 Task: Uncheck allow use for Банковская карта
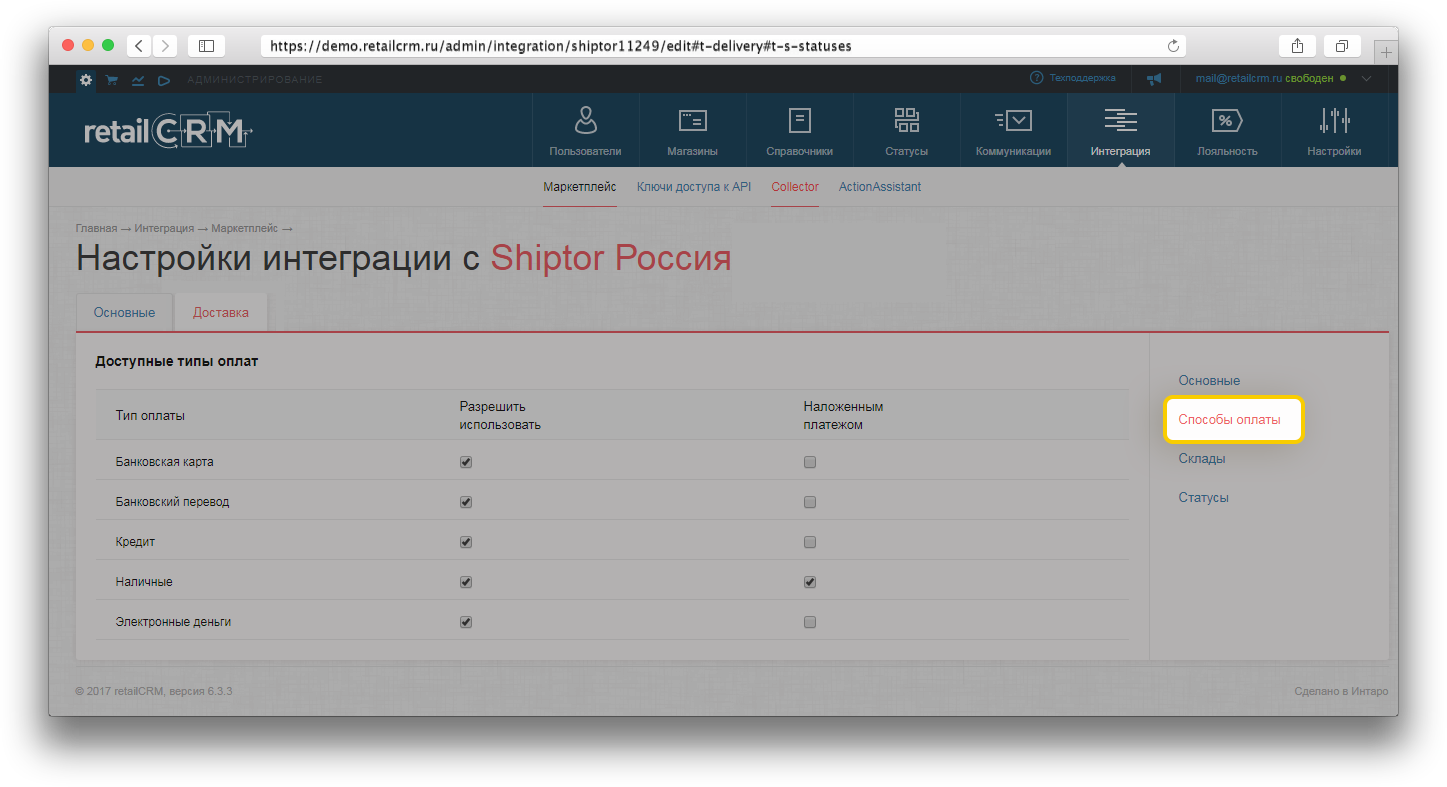pyautogui.click(x=466, y=462)
